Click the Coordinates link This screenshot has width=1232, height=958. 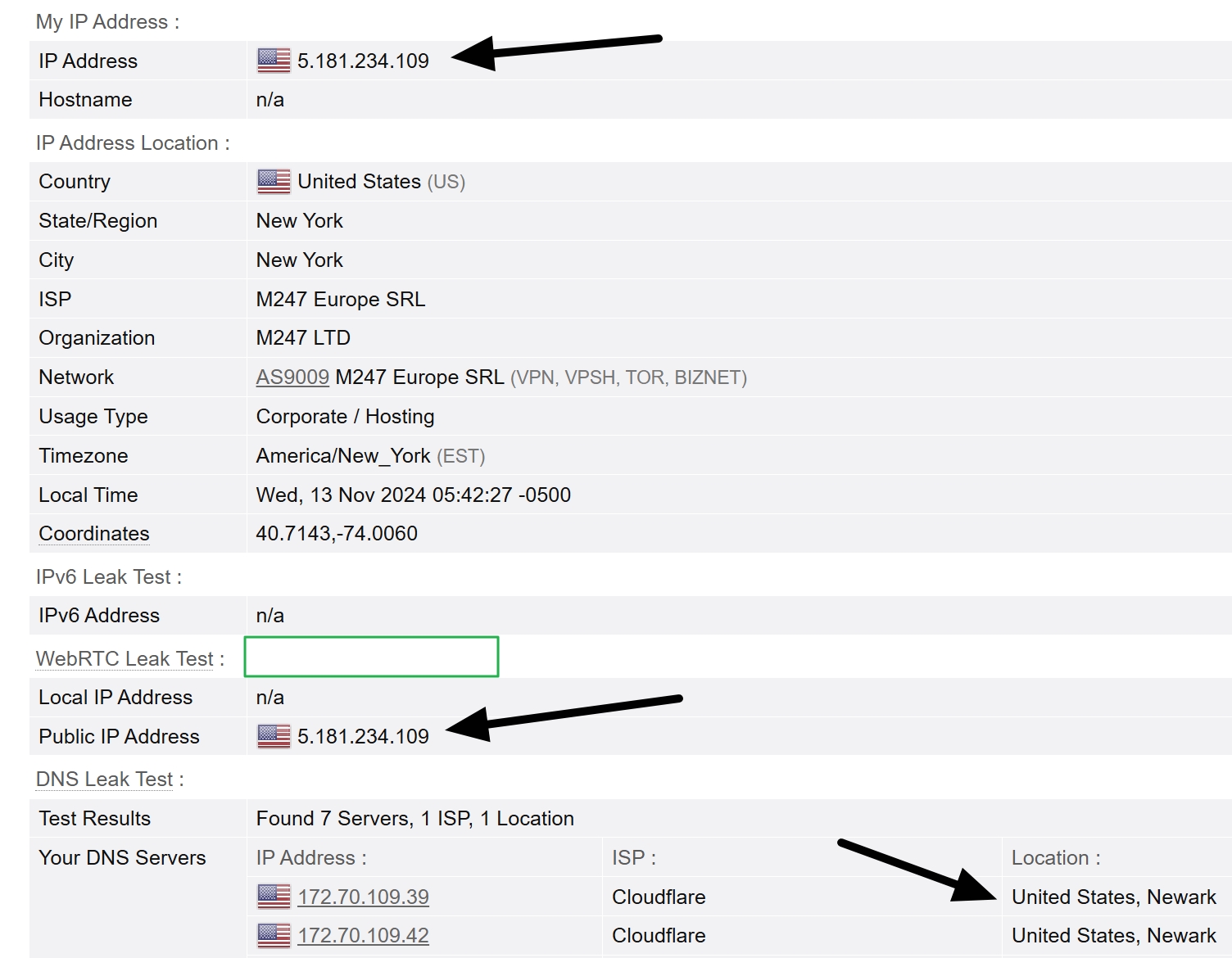[93, 533]
